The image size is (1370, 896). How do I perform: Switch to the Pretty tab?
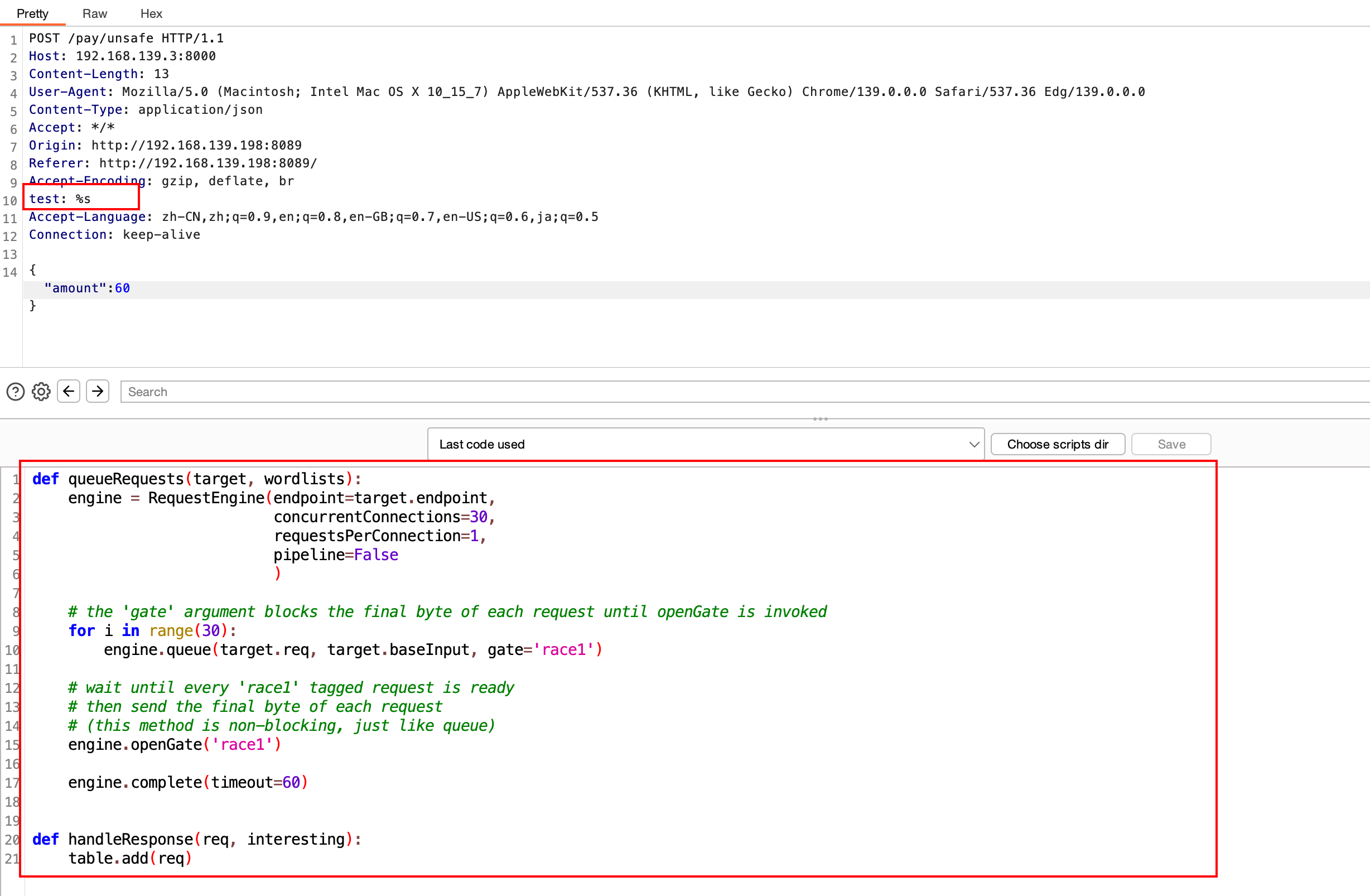tap(32, 13)
